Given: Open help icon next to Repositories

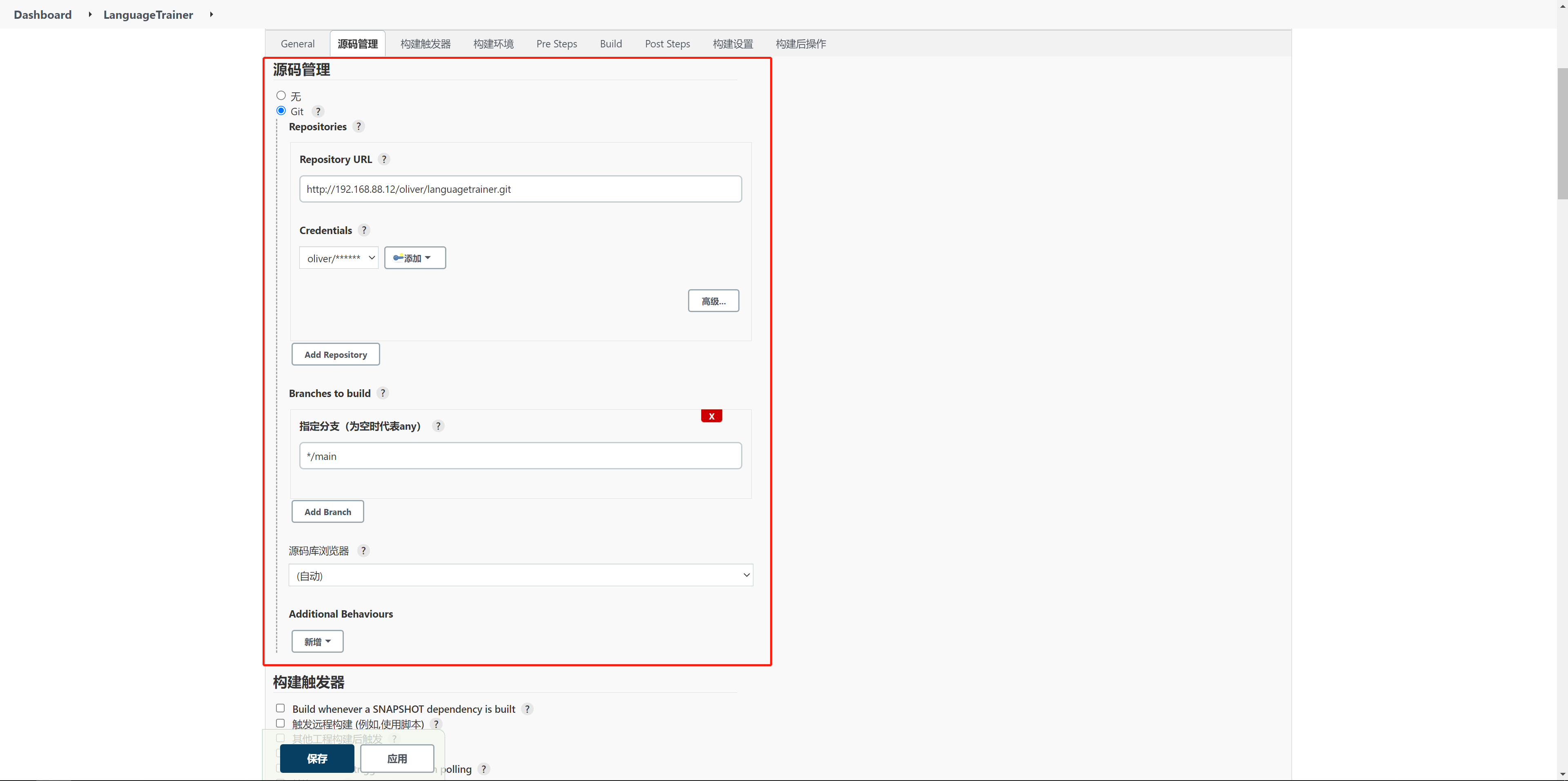Looking at the screenshot, I should click(x=359, y=126).
